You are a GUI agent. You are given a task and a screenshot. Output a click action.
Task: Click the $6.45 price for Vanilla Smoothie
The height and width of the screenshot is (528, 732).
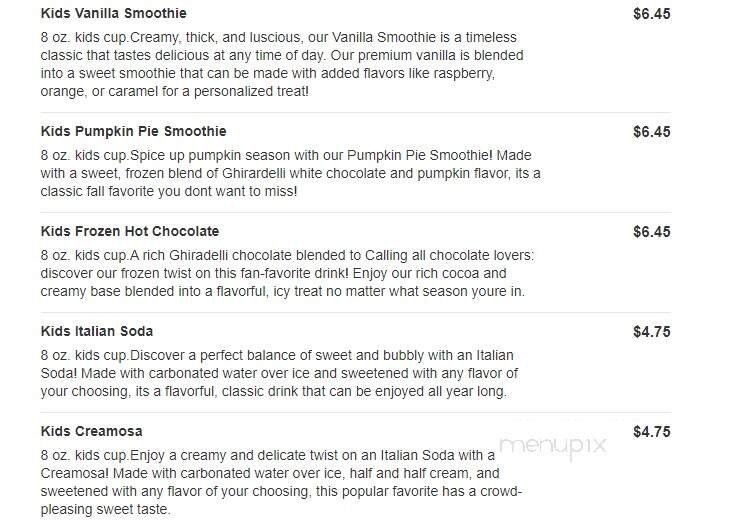click(651, 14)
